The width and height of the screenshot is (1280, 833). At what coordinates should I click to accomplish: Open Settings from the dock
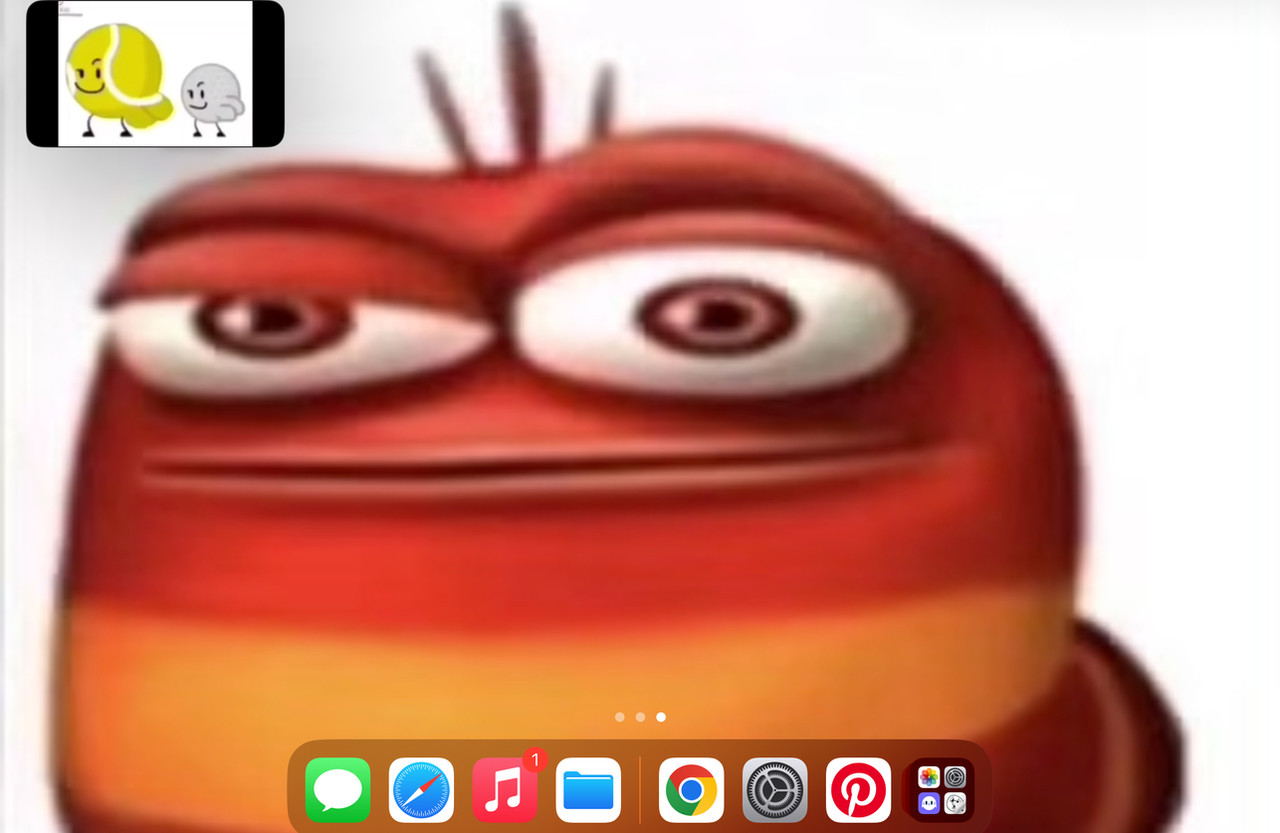(x=775, y=790)
